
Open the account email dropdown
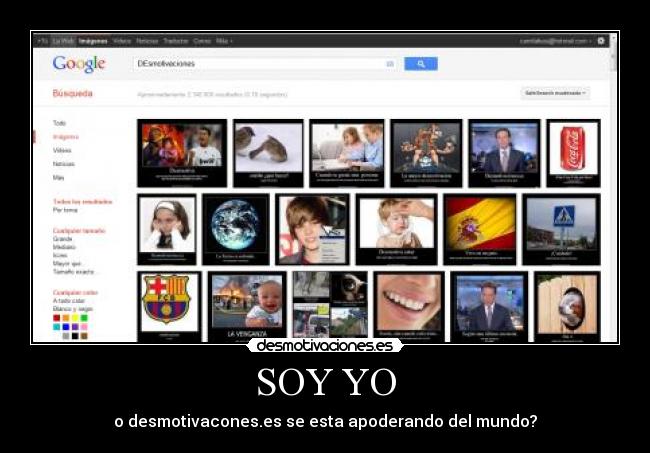click(555, 41)
